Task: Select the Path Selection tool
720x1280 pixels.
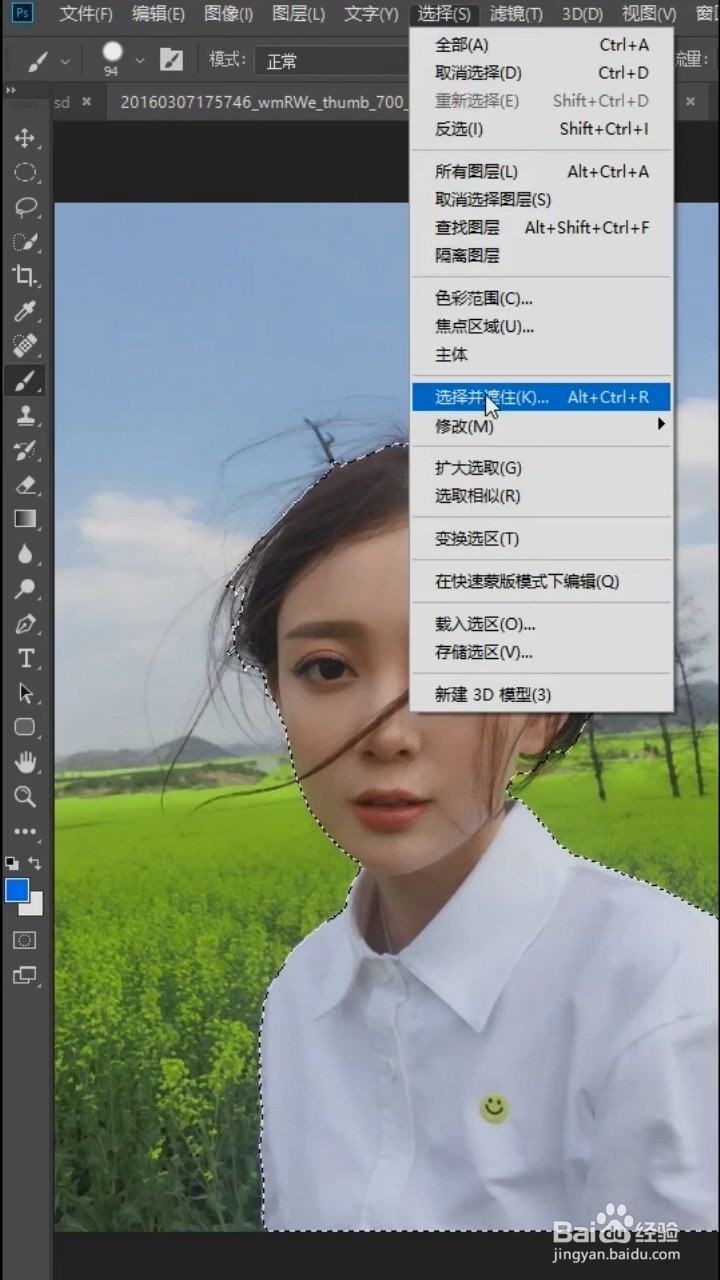Action: coord(25,692)
